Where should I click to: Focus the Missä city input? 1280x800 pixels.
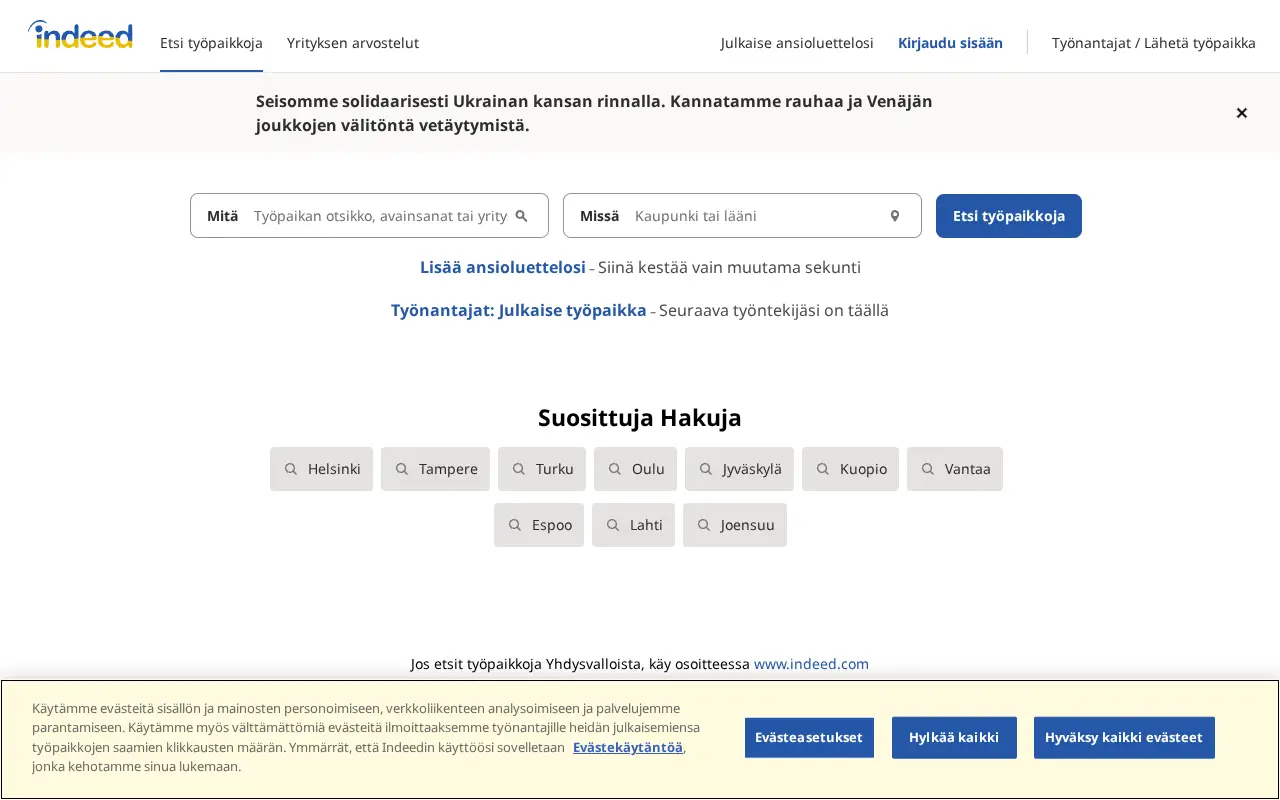[758, 216]
